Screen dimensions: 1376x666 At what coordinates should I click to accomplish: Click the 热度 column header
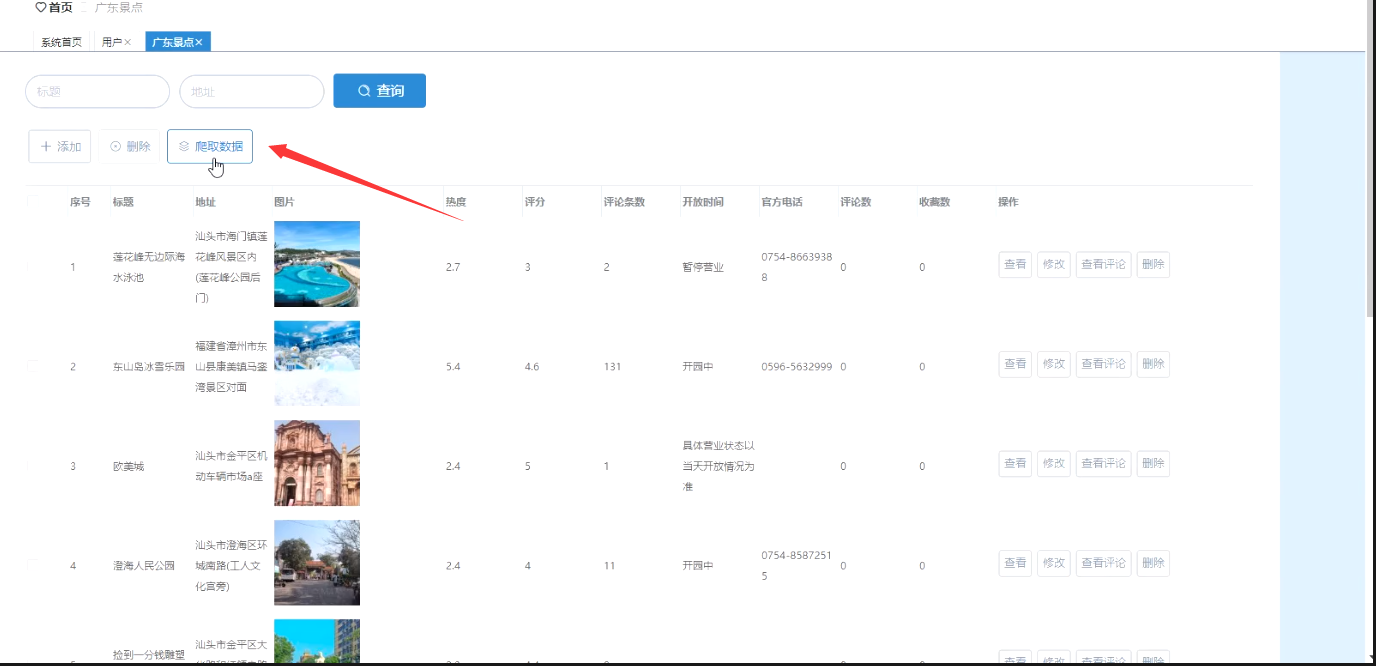point(456,202)
